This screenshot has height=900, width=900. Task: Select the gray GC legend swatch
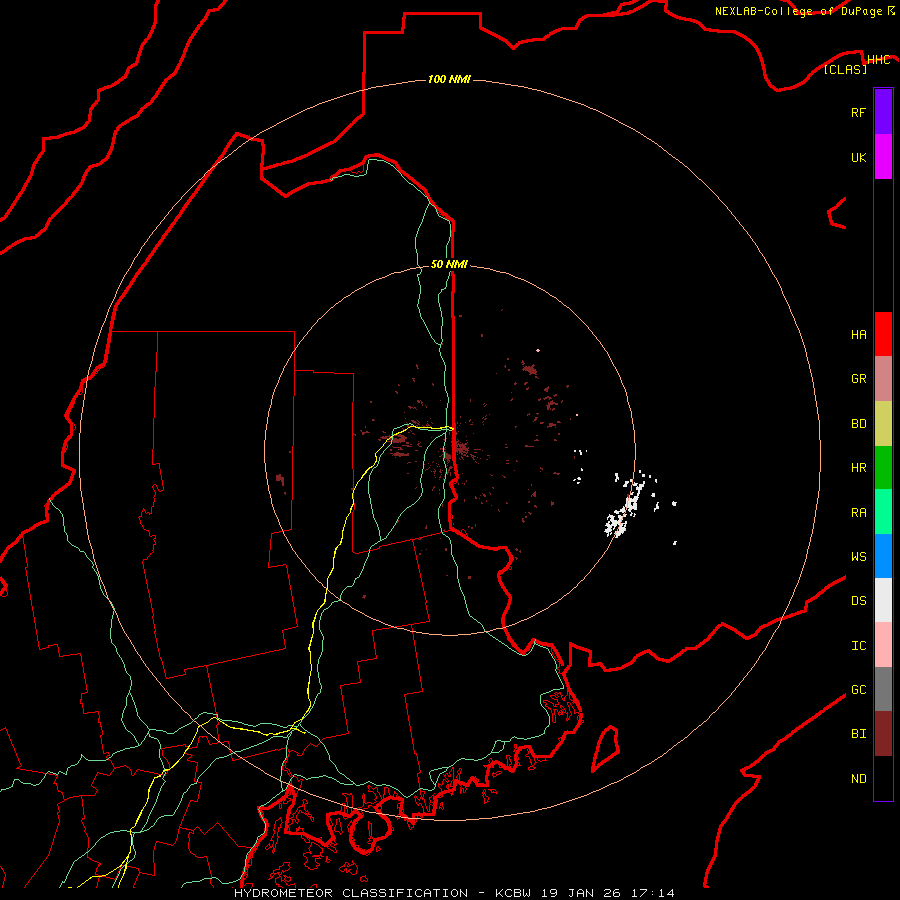[883, 689]
